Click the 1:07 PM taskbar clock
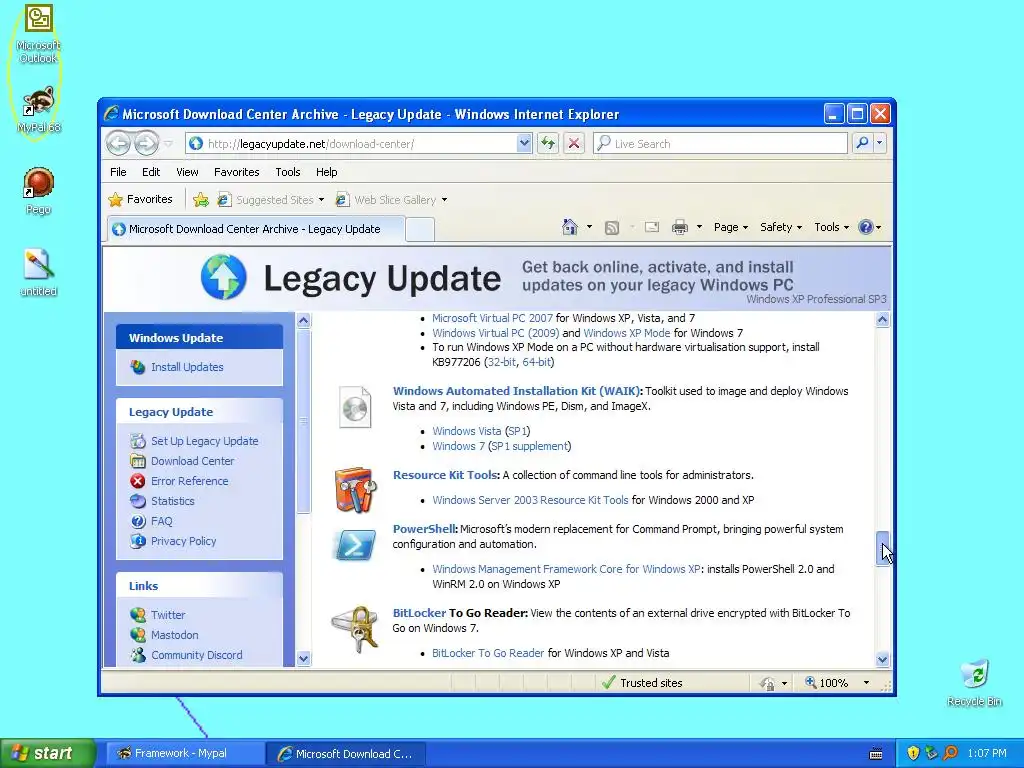 click(x=987, y=753)
